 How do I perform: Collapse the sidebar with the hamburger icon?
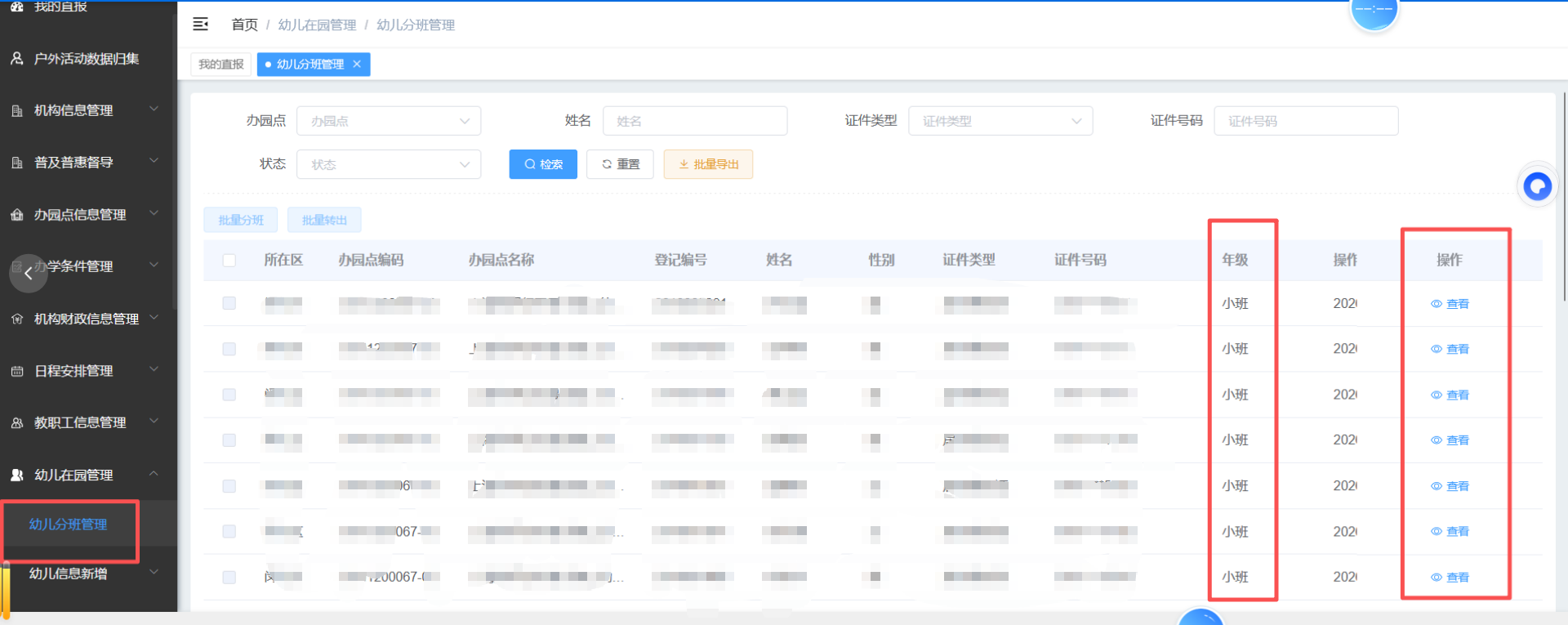coord(200,25)
